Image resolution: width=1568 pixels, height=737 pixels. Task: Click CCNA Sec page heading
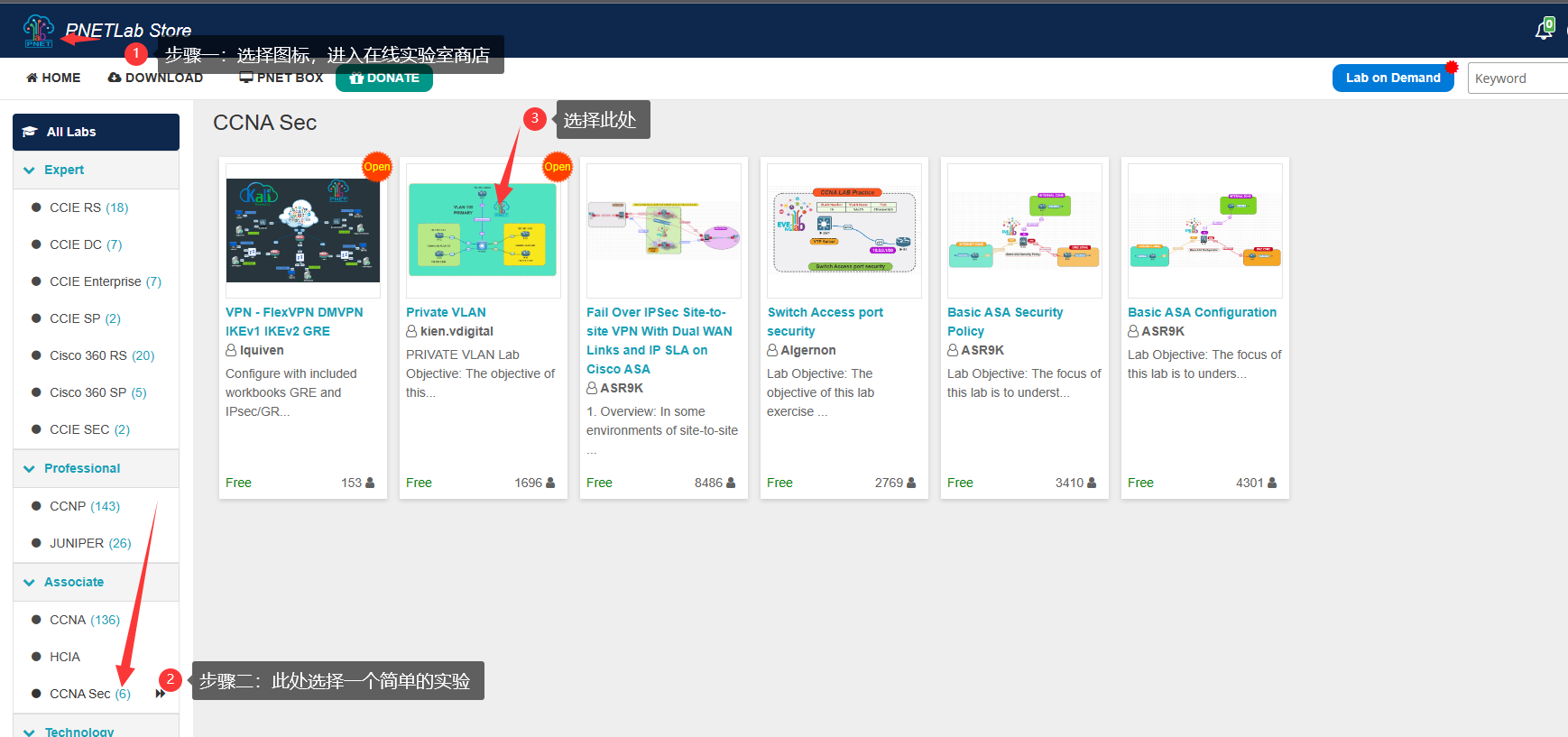[264, 123]
